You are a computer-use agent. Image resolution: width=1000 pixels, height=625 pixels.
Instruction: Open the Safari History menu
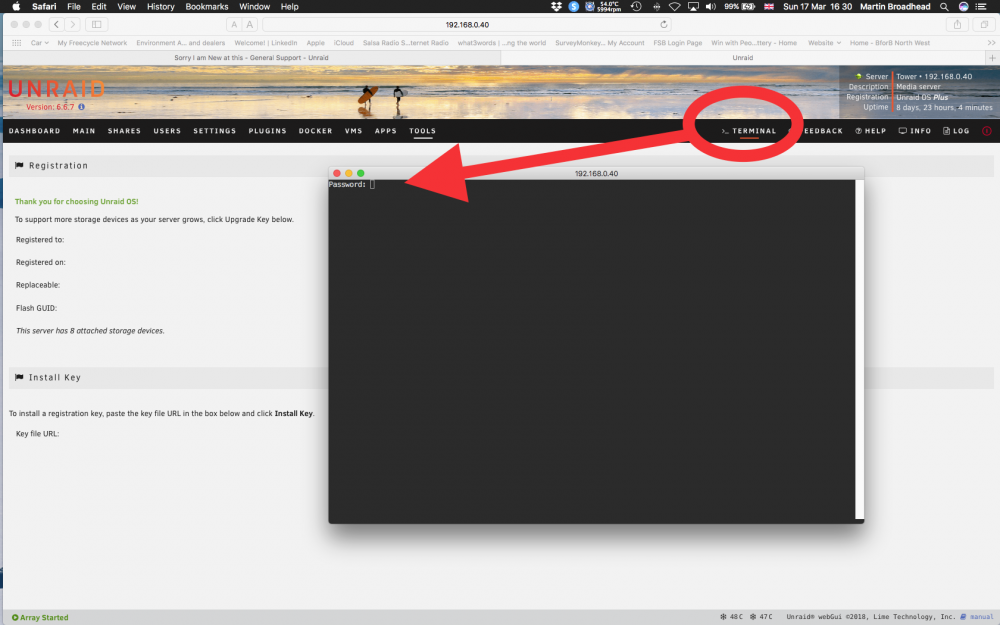160,6
